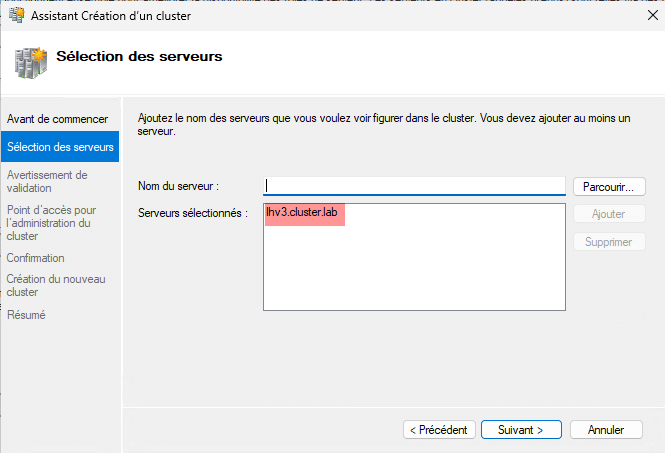Close the Assistant Création d'un cluster window
The image size is (665, 453).
(x=653, y=15)
